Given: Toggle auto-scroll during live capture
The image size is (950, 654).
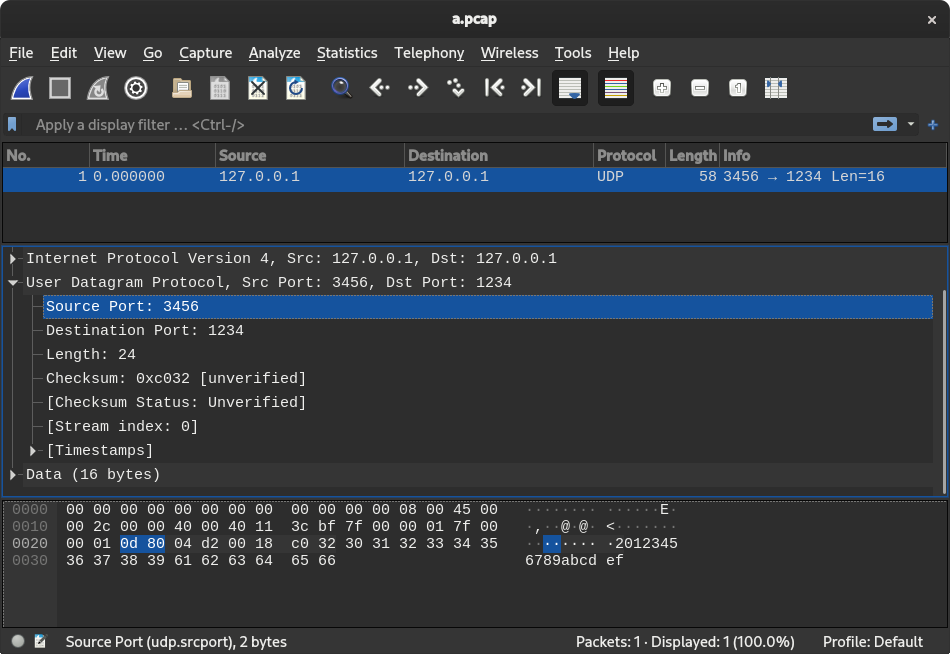Looking at the screenshot, I should (570, 88).
